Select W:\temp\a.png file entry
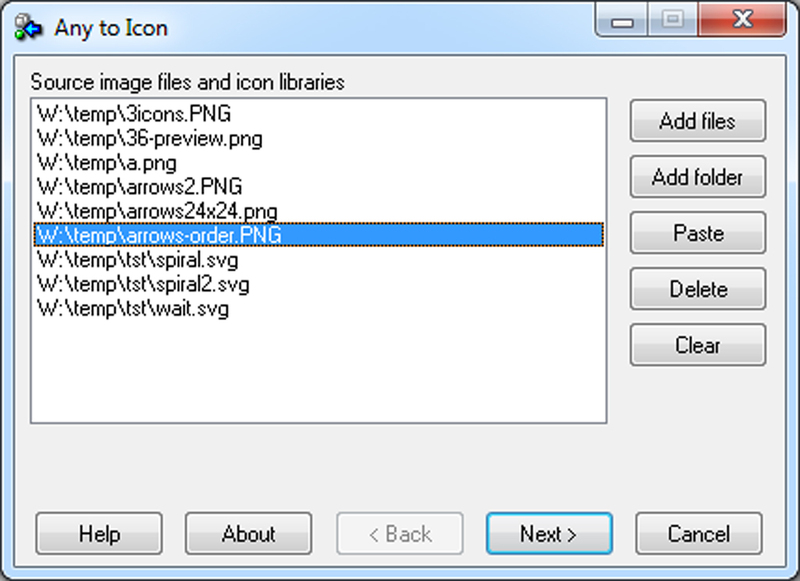800x581 pixels. point(319,162)
